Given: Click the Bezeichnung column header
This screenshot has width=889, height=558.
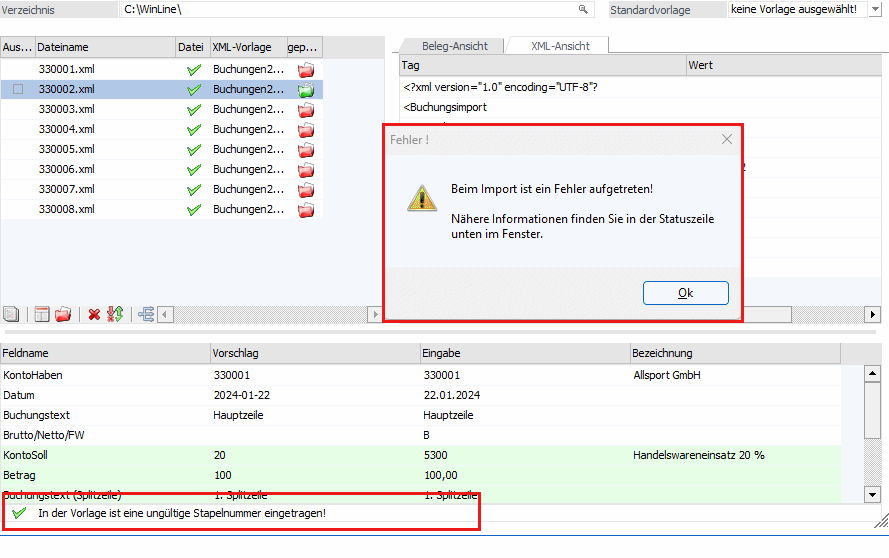Looking at the screenshot, I should (735, 353).
